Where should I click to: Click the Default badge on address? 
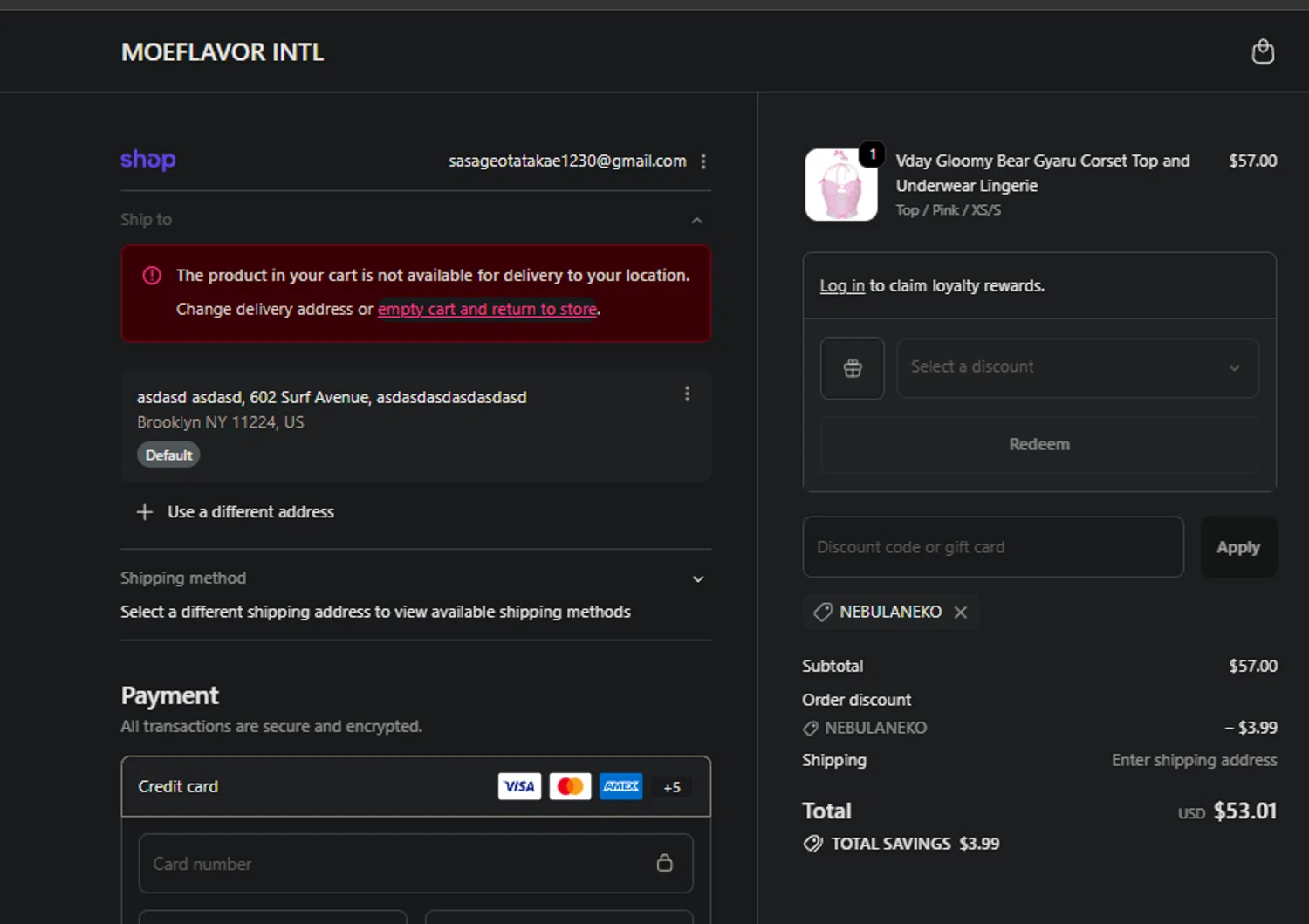coord(168,455)
